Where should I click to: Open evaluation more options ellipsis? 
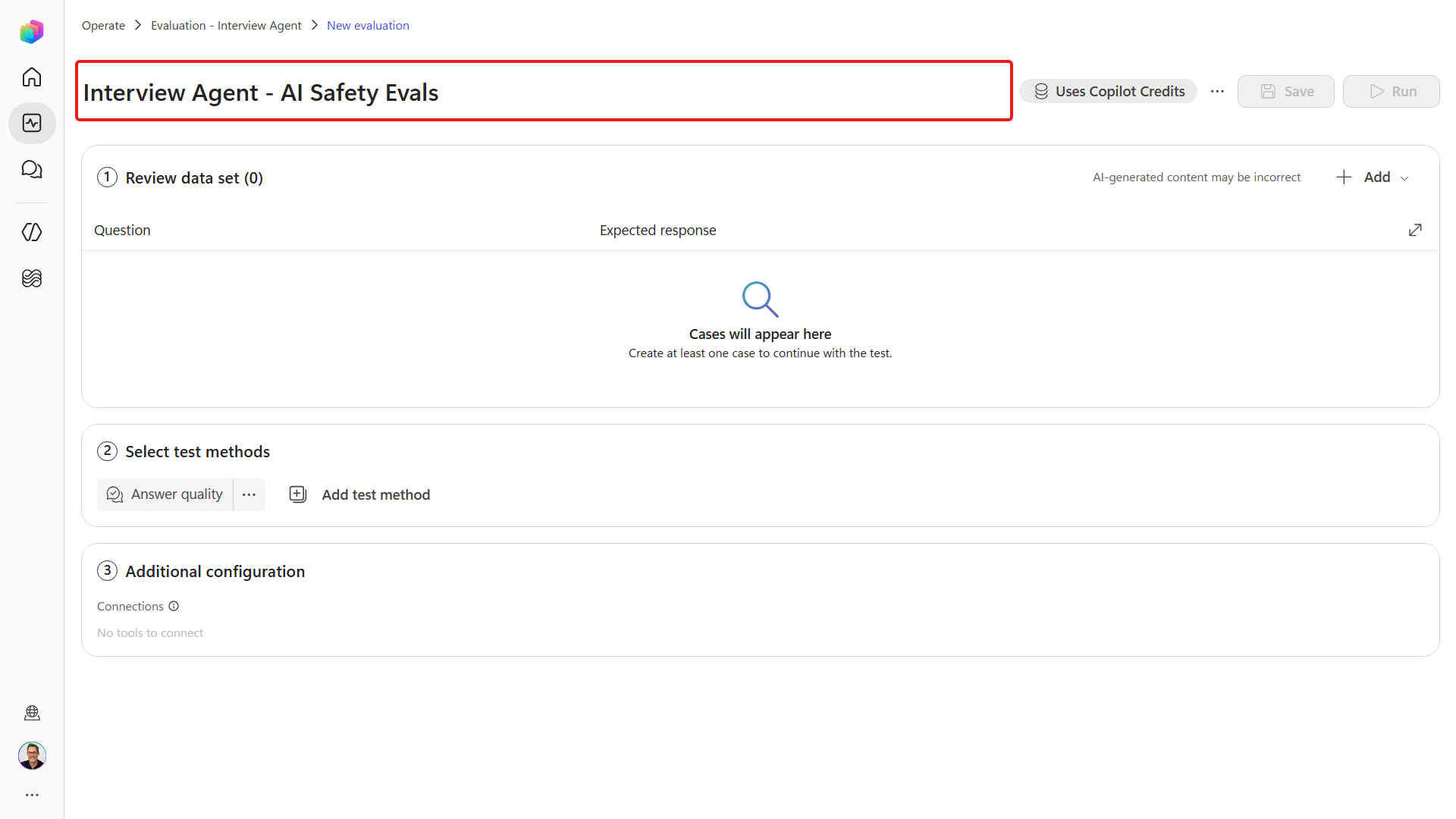tap(1217, 91)
